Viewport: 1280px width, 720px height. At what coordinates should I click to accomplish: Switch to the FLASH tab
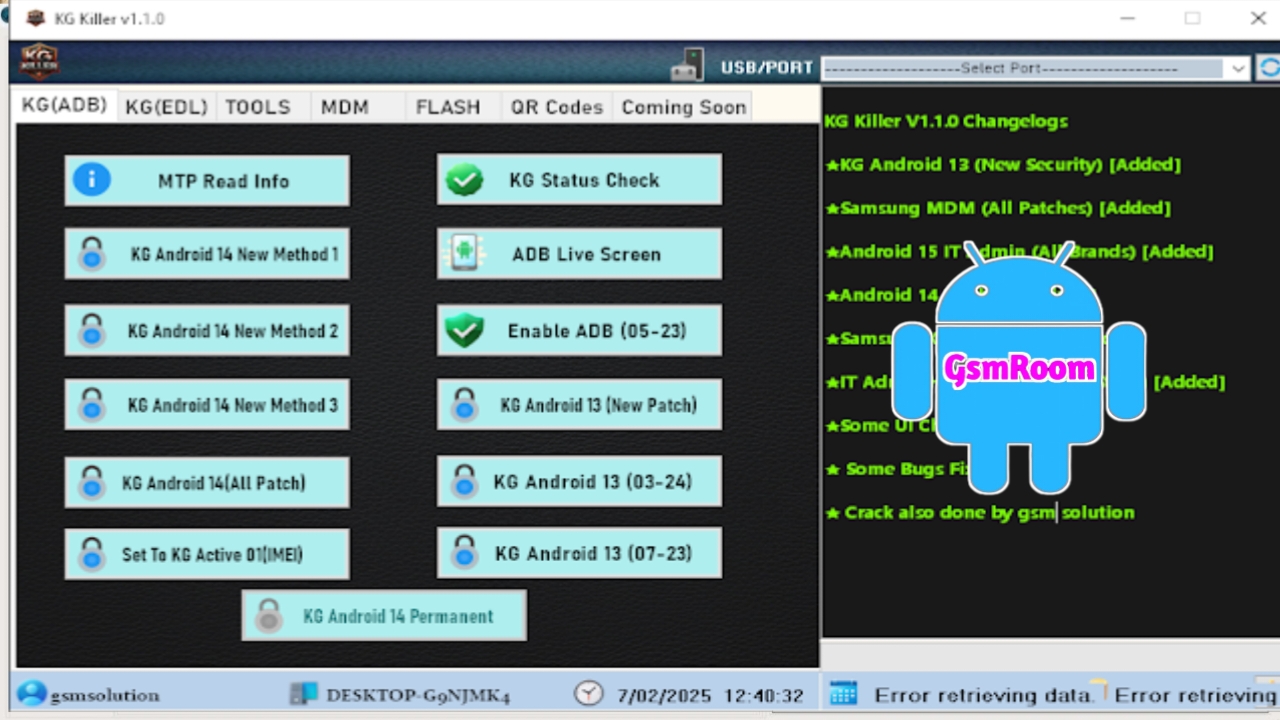[447, 107]
